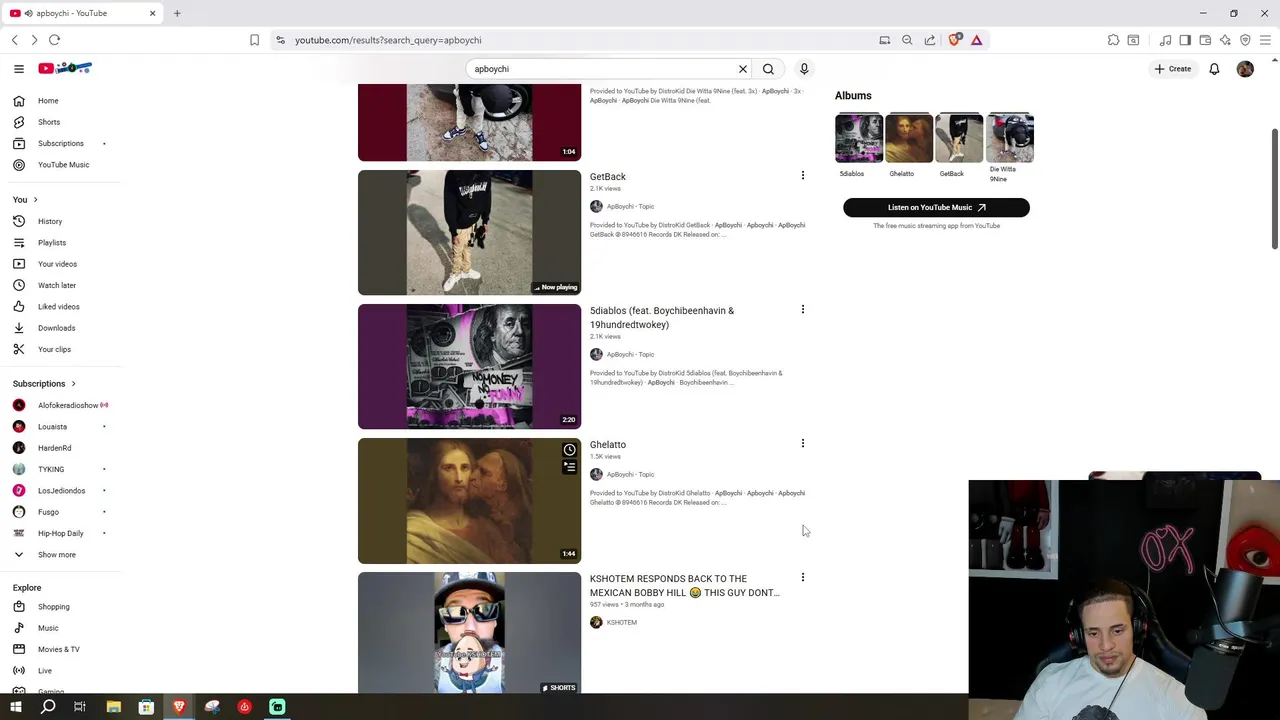Open the LosJedionodos subscription
Viewport: 1280px width, 720px height.
[x=60, y=491]
